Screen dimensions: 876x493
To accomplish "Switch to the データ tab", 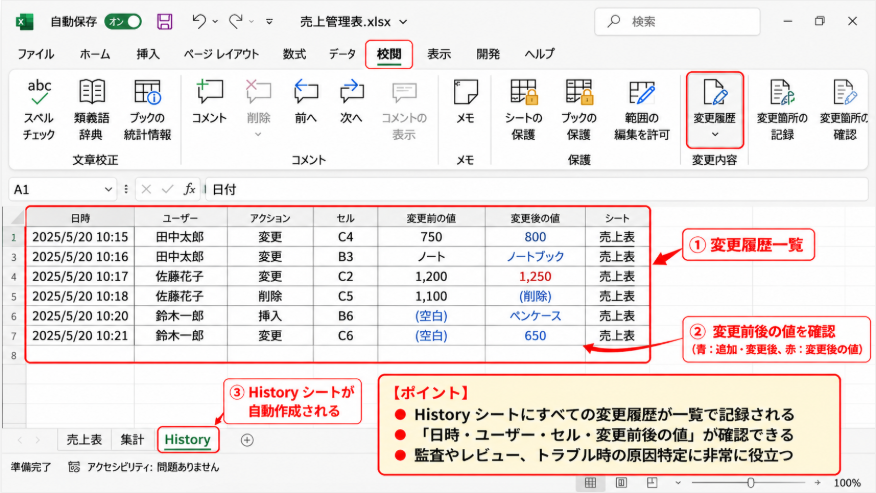I will [x=342, y=54].
